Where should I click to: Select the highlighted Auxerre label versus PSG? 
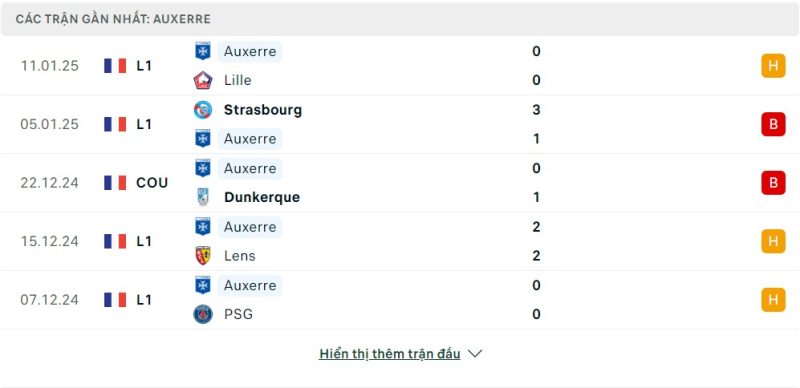(250, 285)
